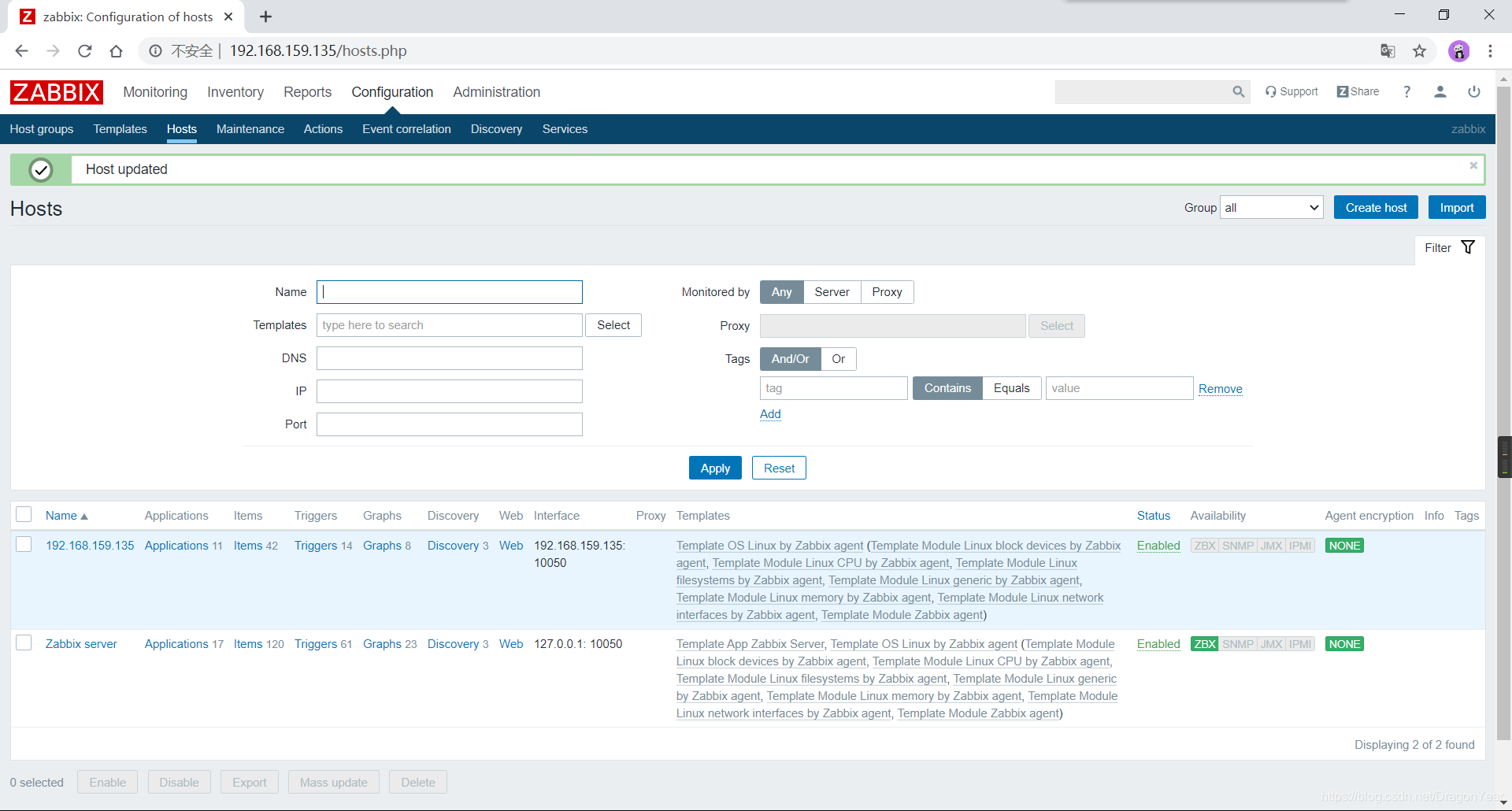Sort hosts by Status column

tap(1153, 516)
